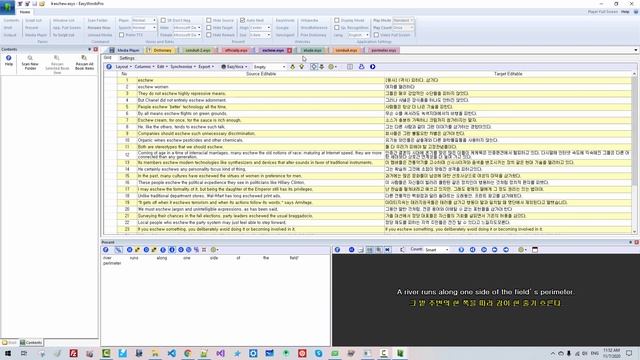The height and width of the screenshot is (360, 640).
Task: Open Skype from taskbar
Action: (318, 353)
